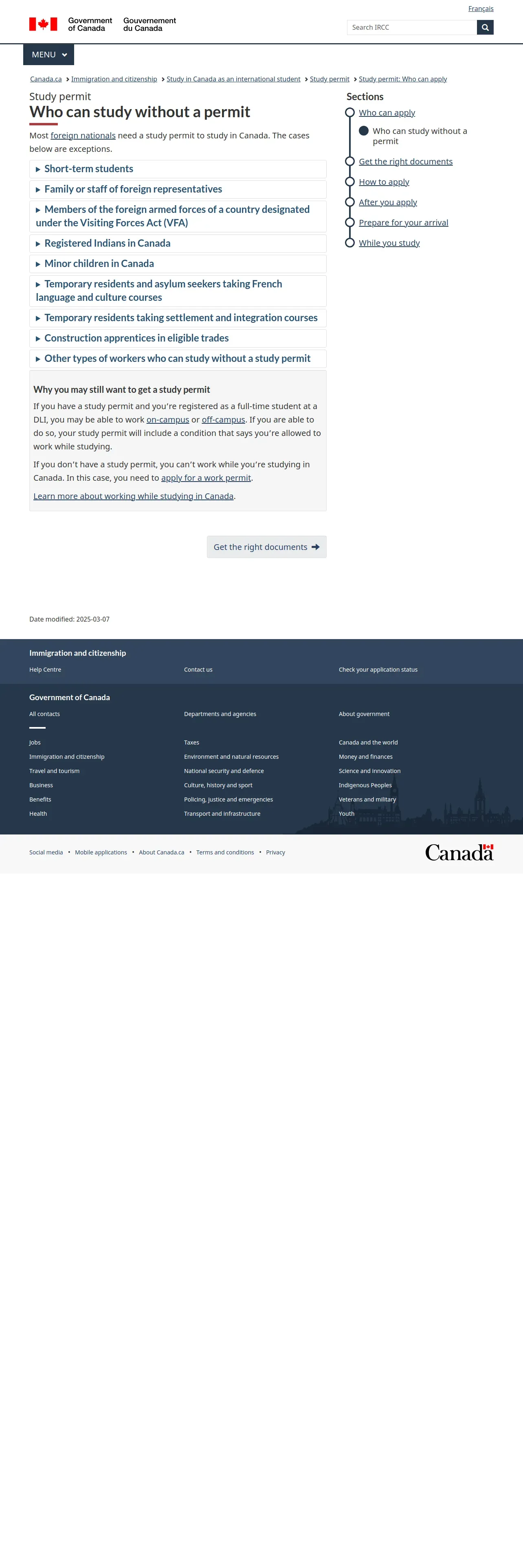Go to While you study section

(x=389, y=243)
